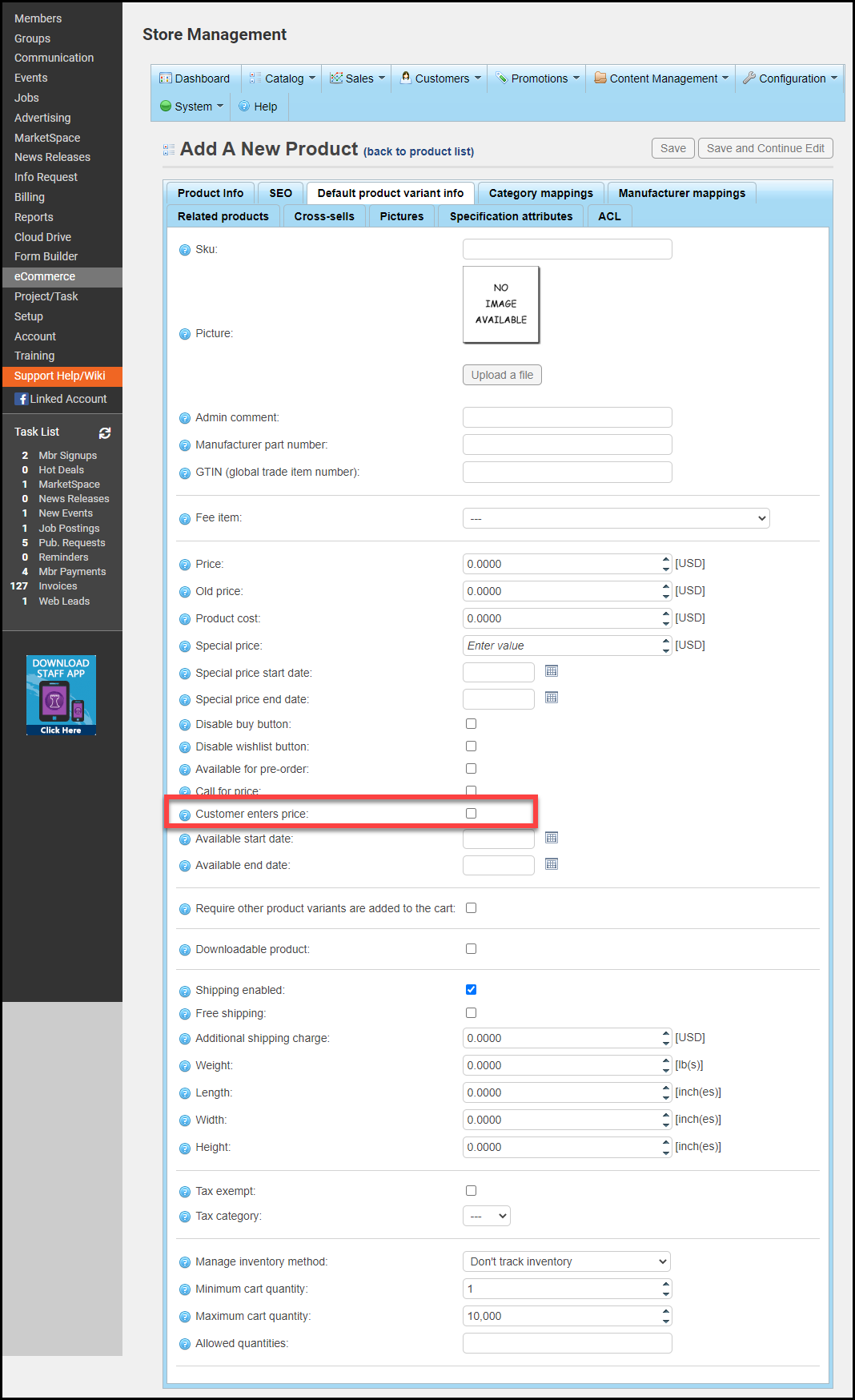Open calendar picker for Available end date
The image size is (855, 1400).
tap(552, 864)
